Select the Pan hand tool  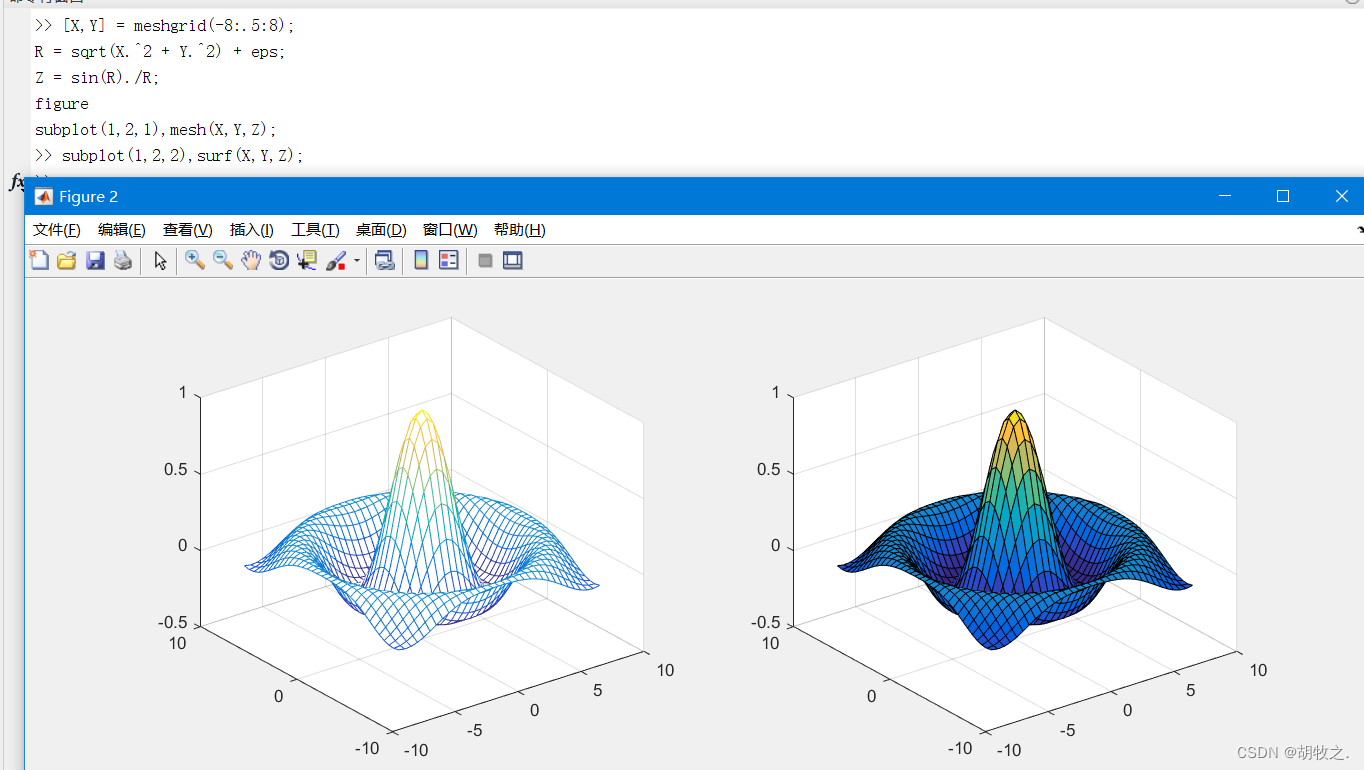[251, 261]
